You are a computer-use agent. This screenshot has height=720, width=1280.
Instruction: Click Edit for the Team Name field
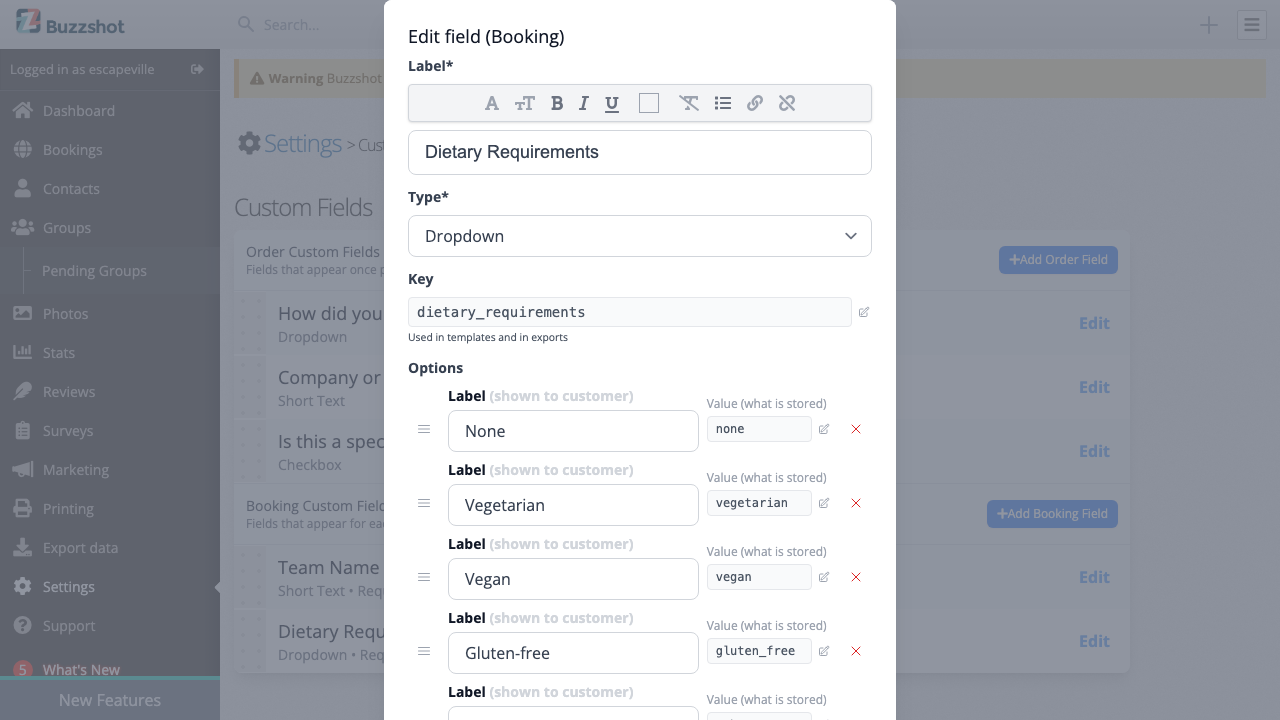pyautogui.click(x=1094, y=577)
